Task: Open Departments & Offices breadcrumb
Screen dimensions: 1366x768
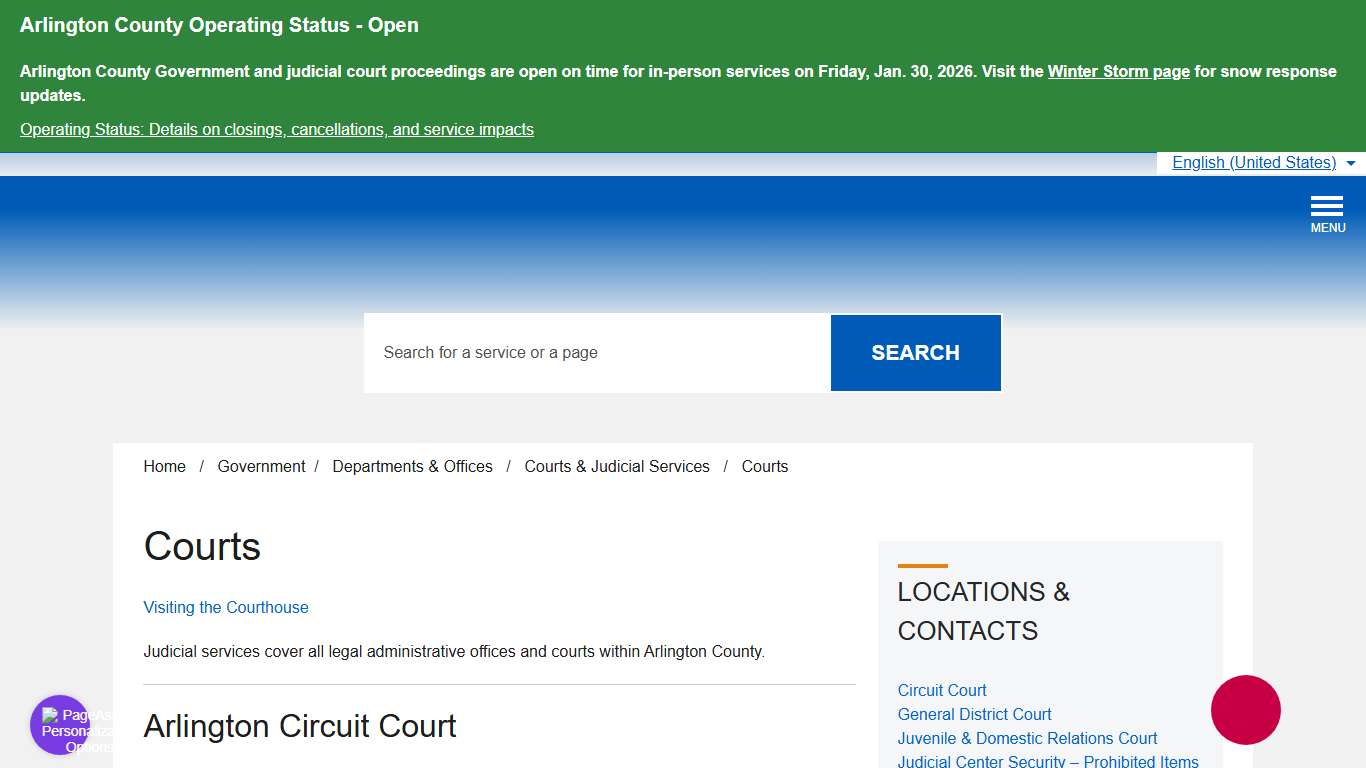Action: pyautogui.click(x=412, y=466)
